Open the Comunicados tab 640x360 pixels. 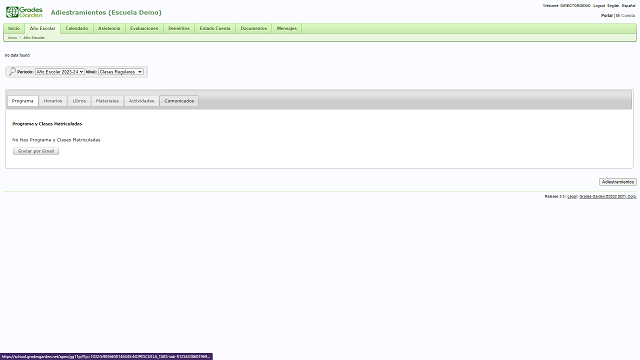click(179, 101)
